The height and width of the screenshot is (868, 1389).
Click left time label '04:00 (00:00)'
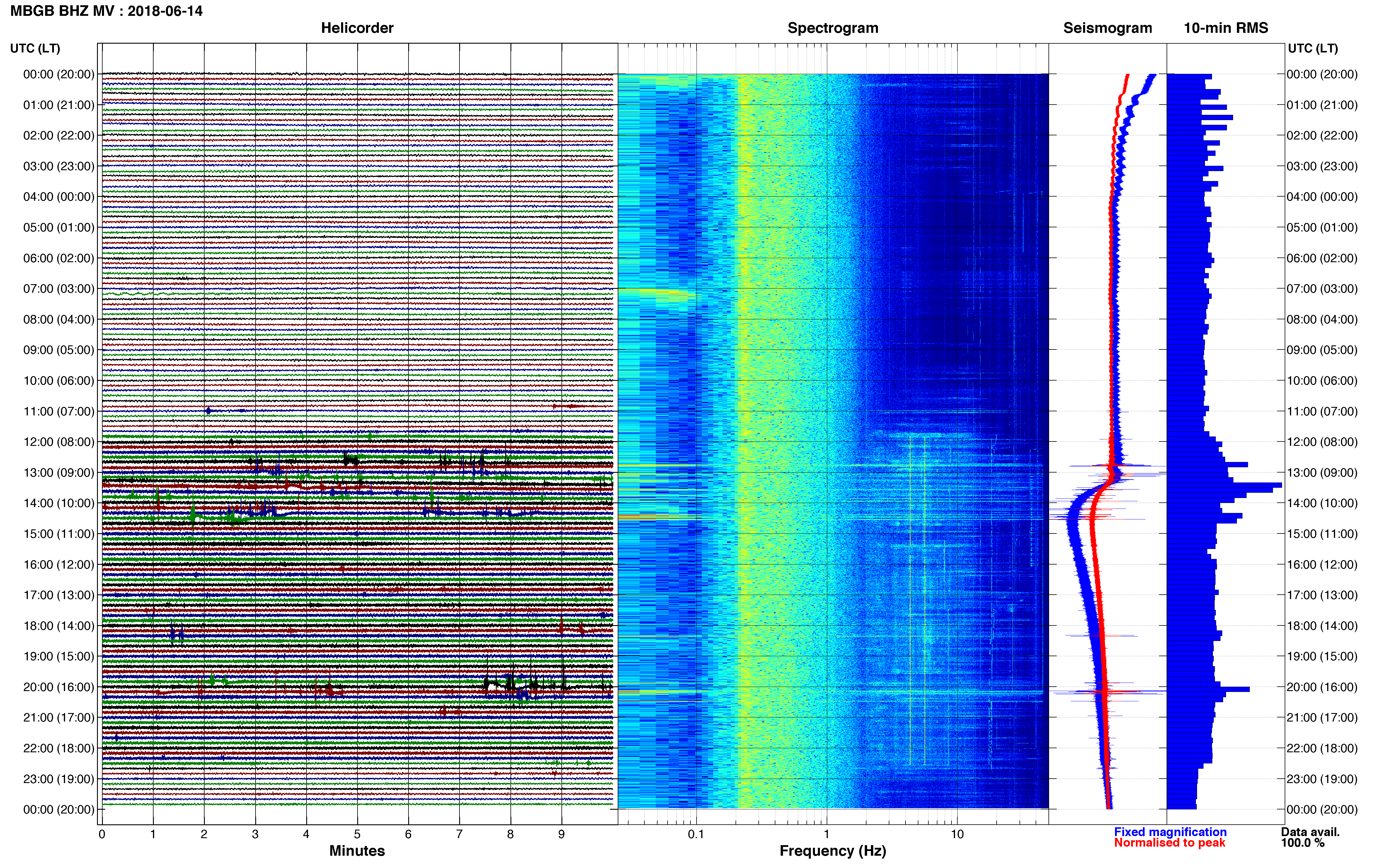tap(59, 197)
